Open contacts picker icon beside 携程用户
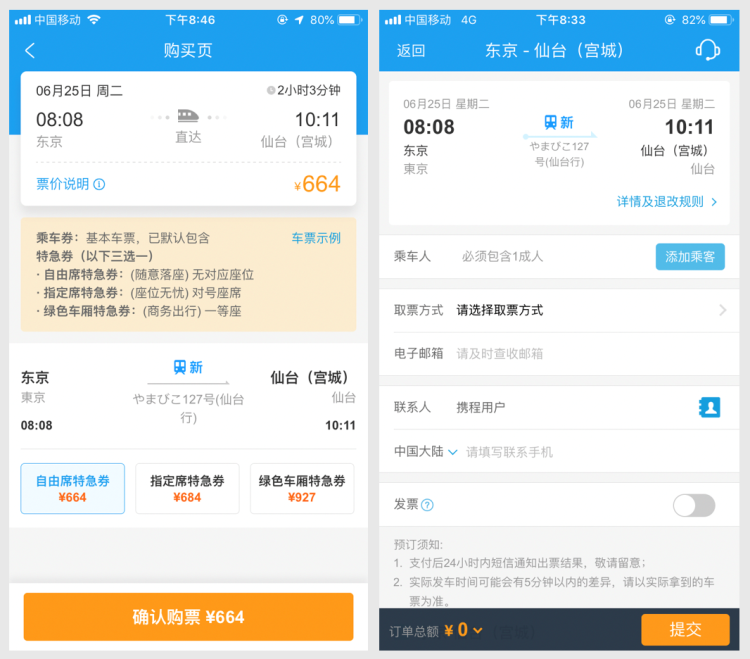Image resolution: width=750 pixels, height=659 pixels. click(x=709, y=407)
